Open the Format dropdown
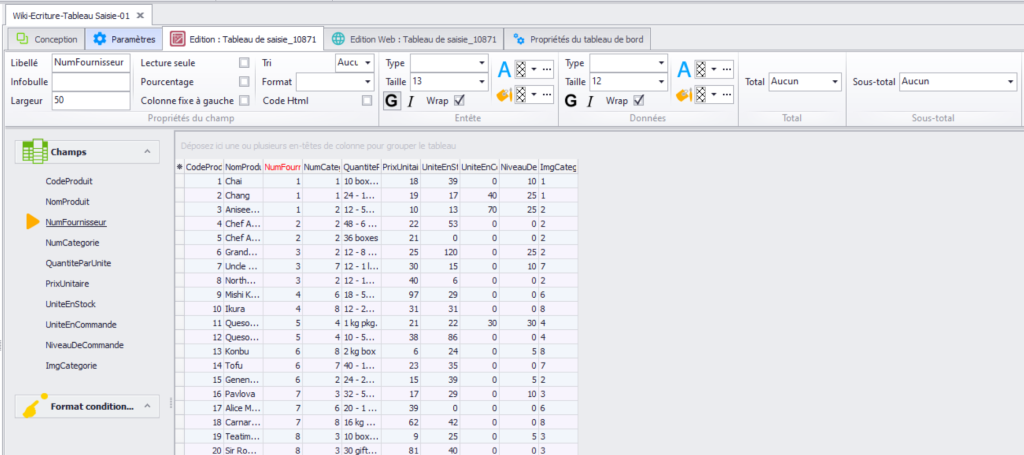Viewport: 1024px width, 455px height. 368,82
